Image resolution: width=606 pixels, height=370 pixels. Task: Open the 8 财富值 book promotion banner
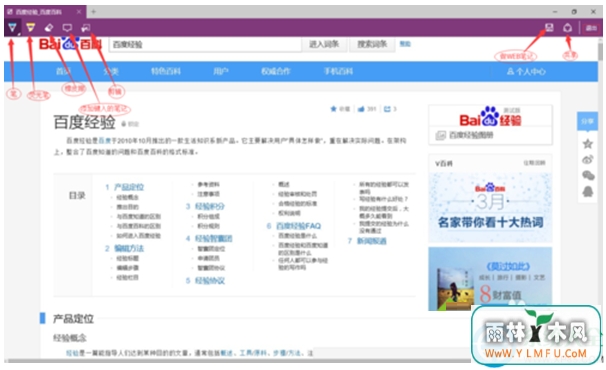(x=490, y=279)
